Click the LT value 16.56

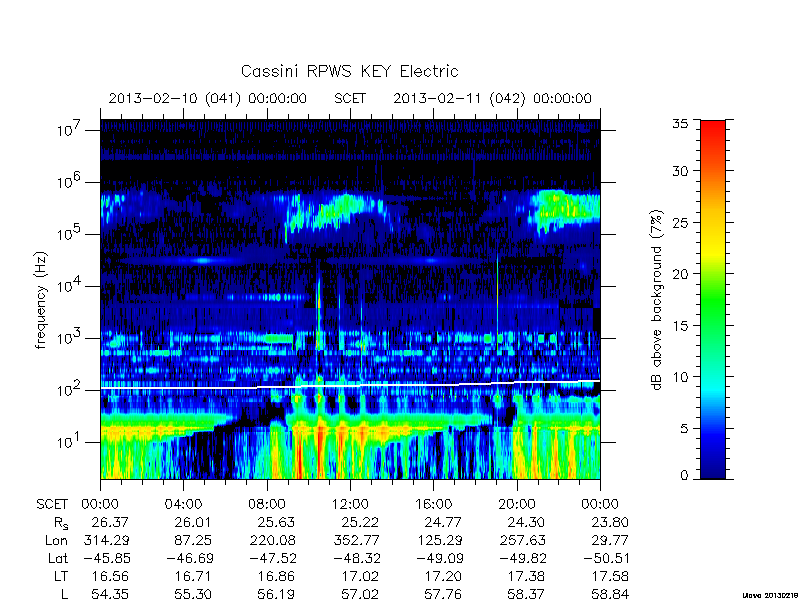point(110,577)
